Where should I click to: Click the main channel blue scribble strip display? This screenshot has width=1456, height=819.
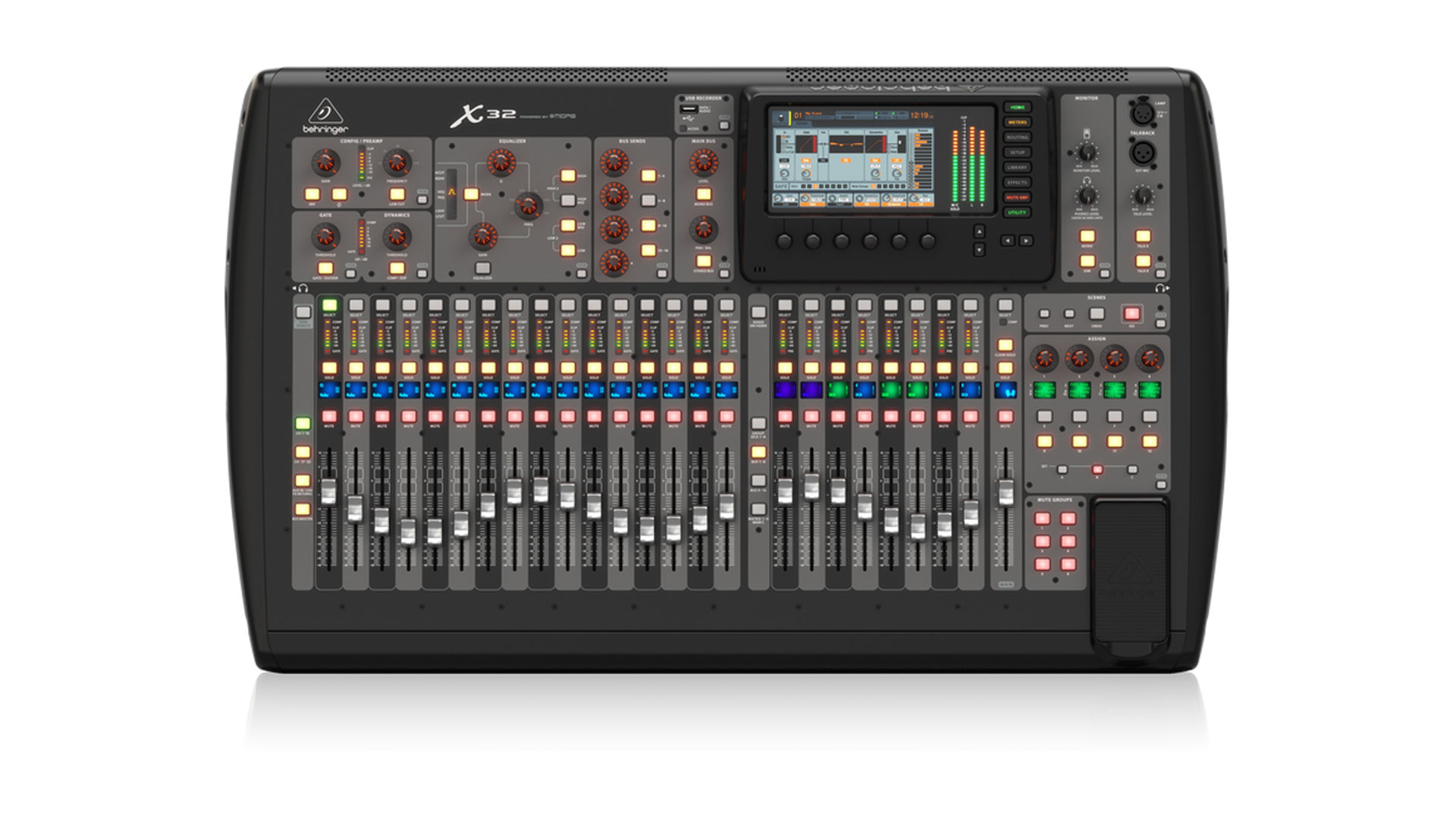coord(1006,391)
